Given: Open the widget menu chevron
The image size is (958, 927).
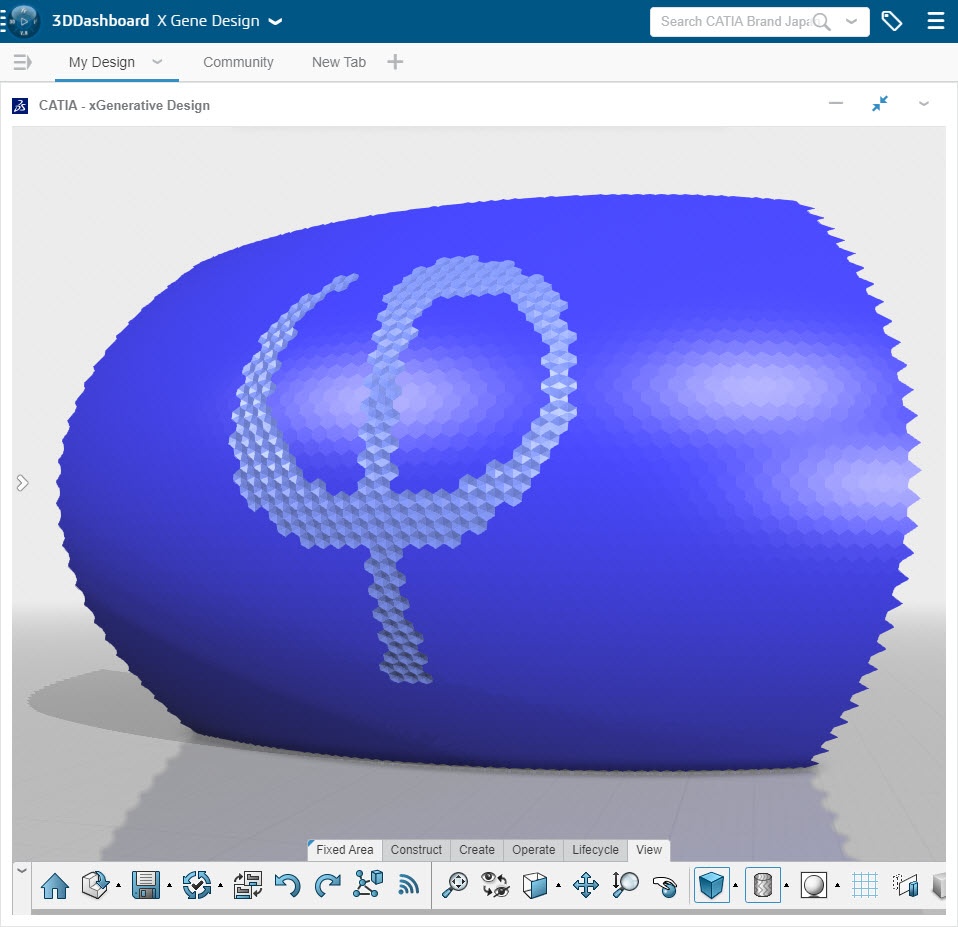Looking at the screenshot, I should (x=924, y=104).
